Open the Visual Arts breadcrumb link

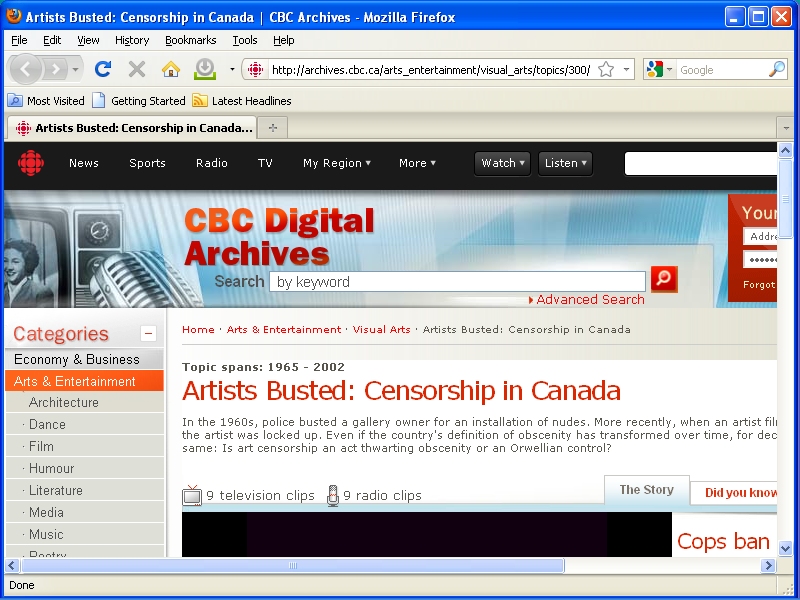381,329
